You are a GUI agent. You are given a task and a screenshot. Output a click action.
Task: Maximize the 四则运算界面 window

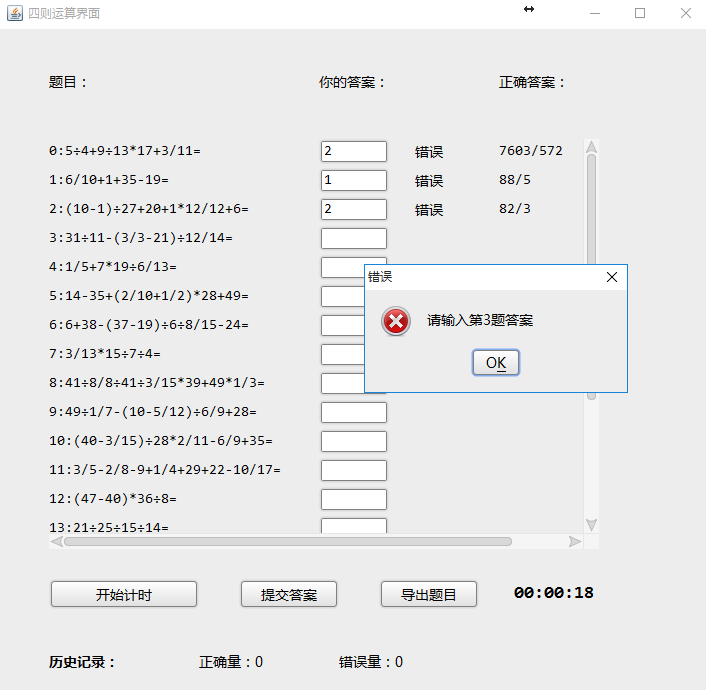640,14
